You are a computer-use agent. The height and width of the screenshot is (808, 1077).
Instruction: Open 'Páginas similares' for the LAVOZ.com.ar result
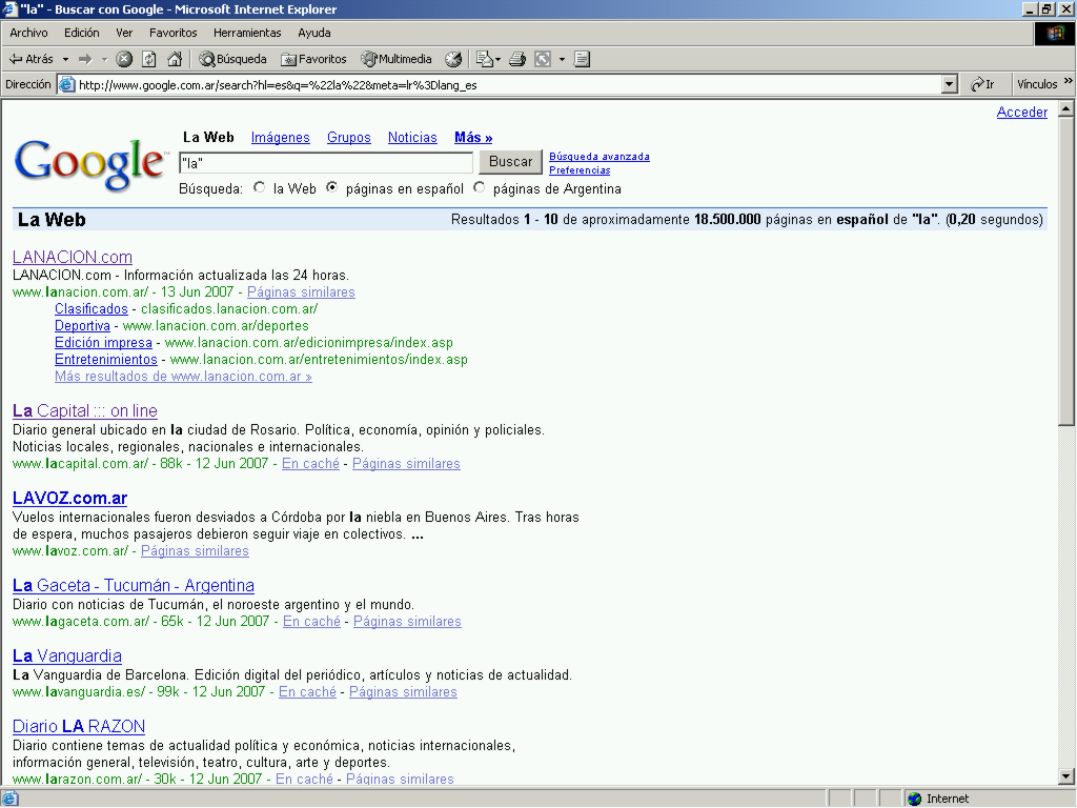pos(194,551)
